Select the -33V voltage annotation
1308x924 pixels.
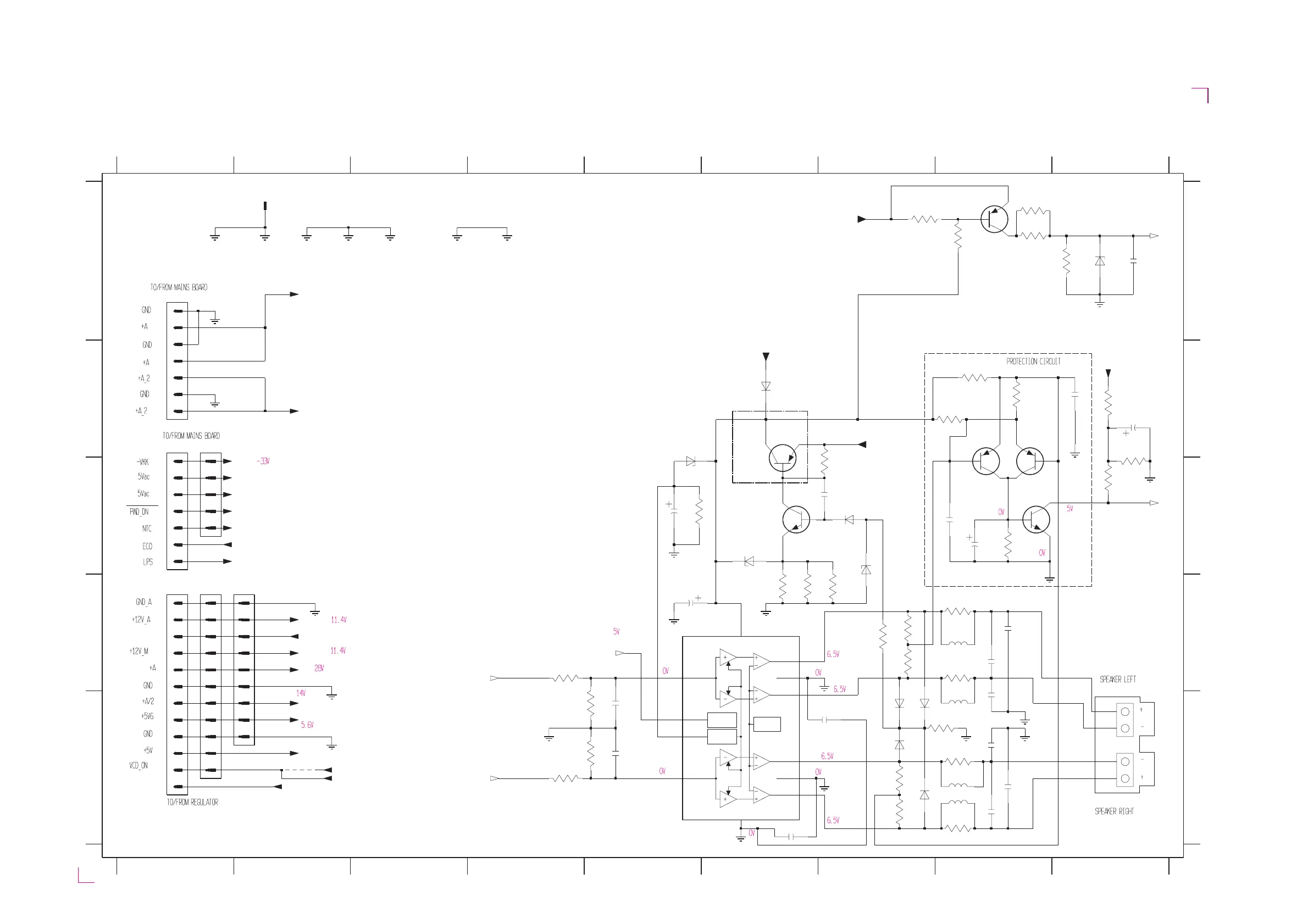263,461
